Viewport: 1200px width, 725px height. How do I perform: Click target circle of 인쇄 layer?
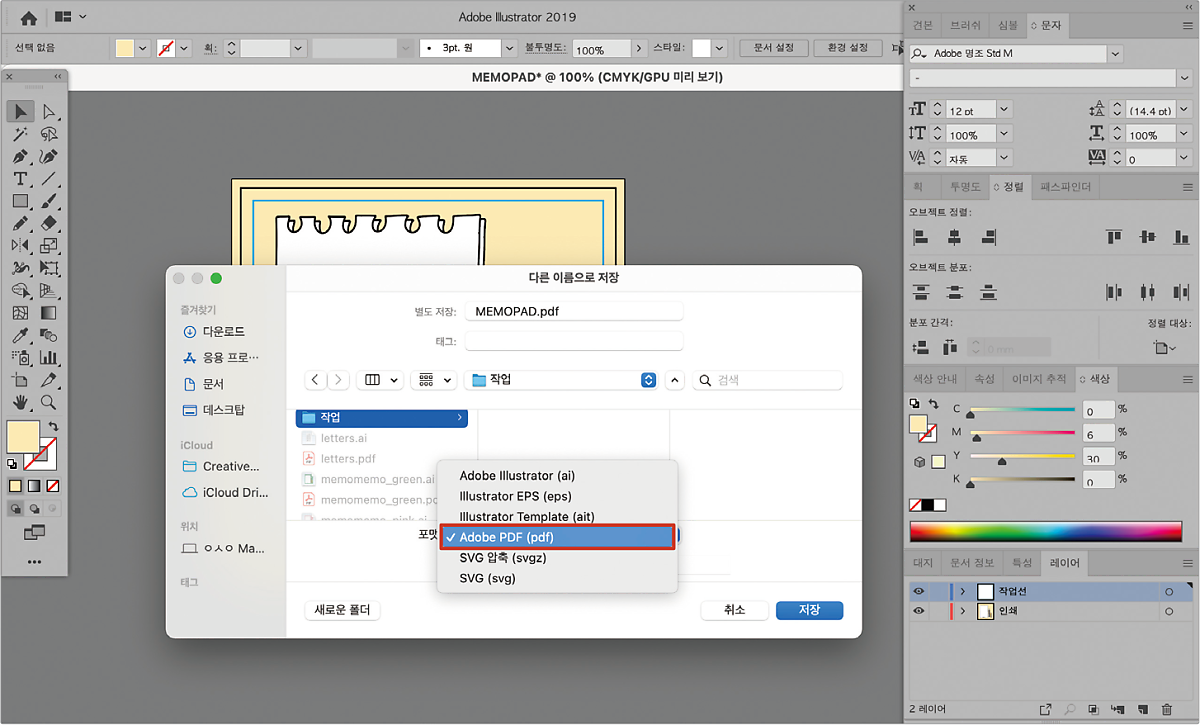[1169, 611]
